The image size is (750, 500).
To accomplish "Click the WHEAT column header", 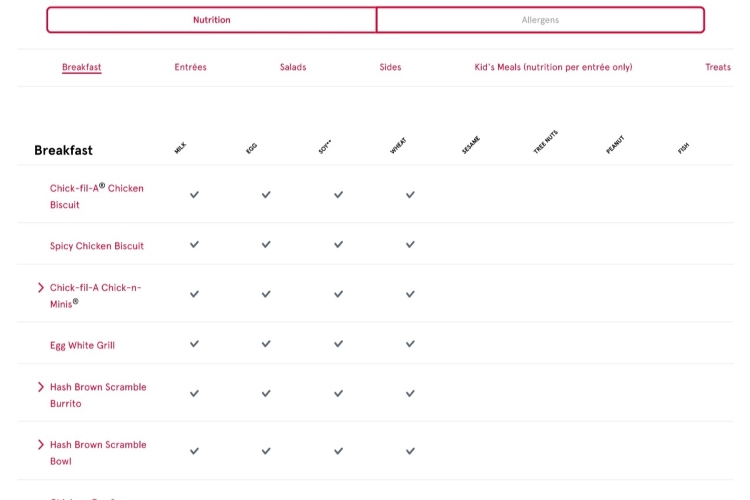I will (398, 145).
